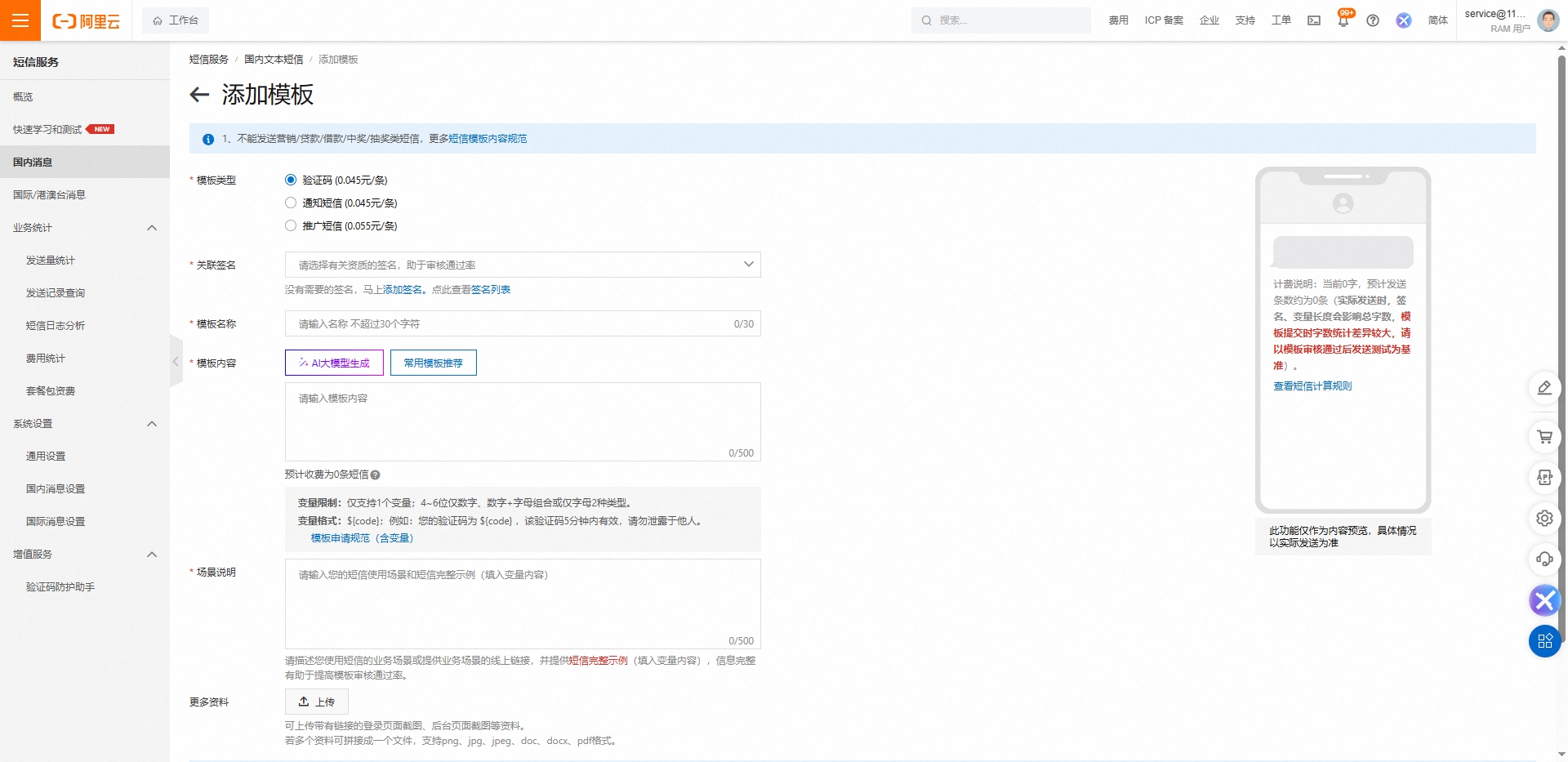Screen dimensions: 1568x762
Task: Click the AI大模型生成 button
Action: (x=333, y=363)
